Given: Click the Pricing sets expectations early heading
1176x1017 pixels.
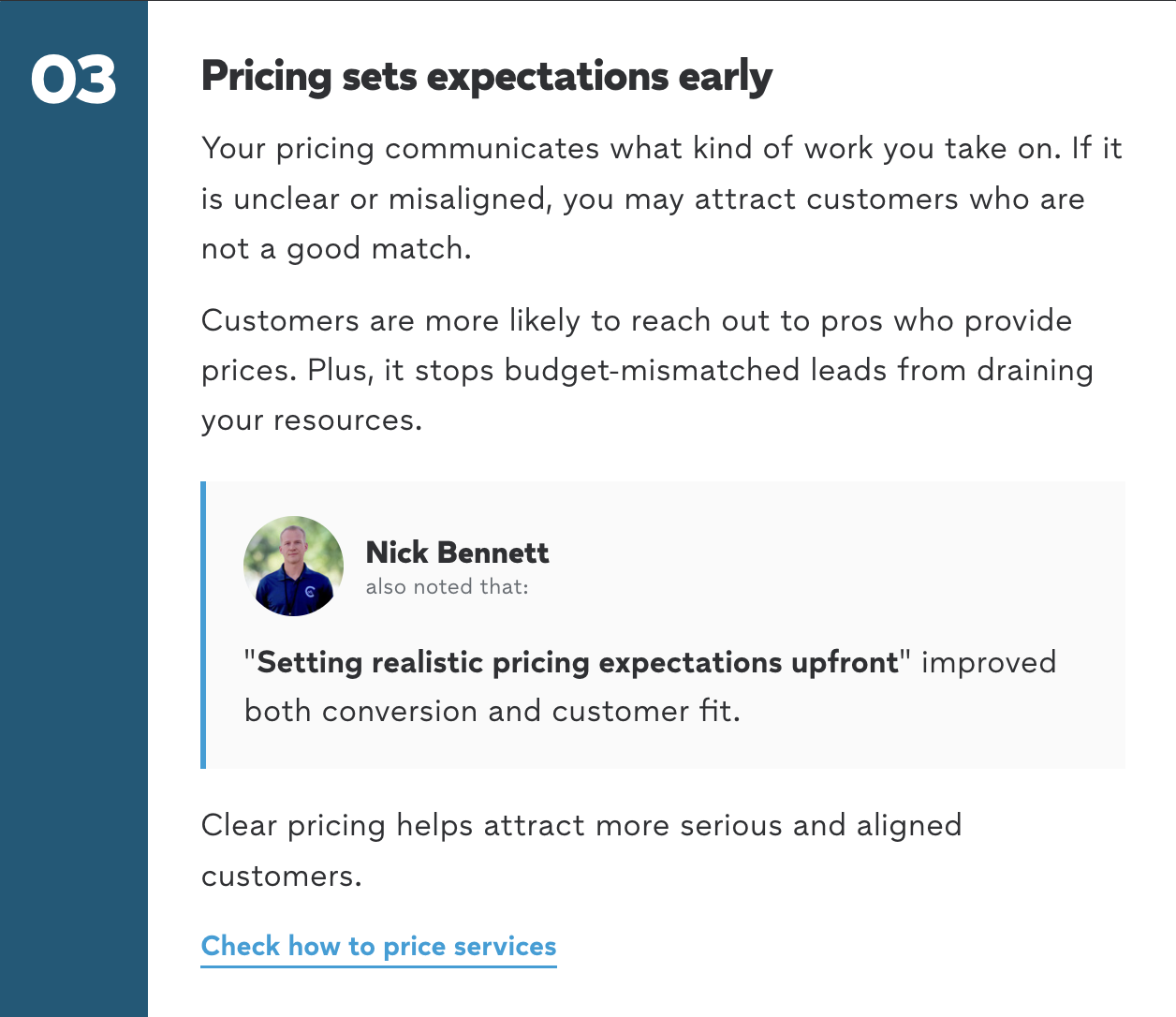Looking at the screenshot, I should point(487,77).
